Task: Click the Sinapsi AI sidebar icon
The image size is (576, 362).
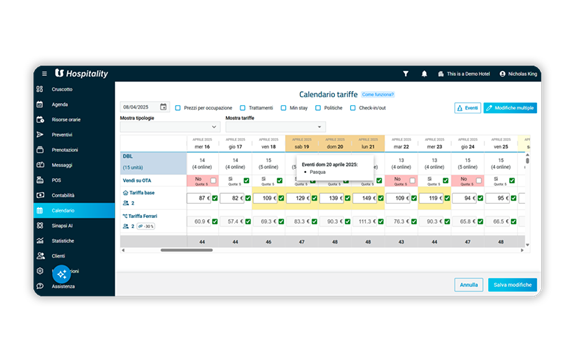Action: [40, 225]
